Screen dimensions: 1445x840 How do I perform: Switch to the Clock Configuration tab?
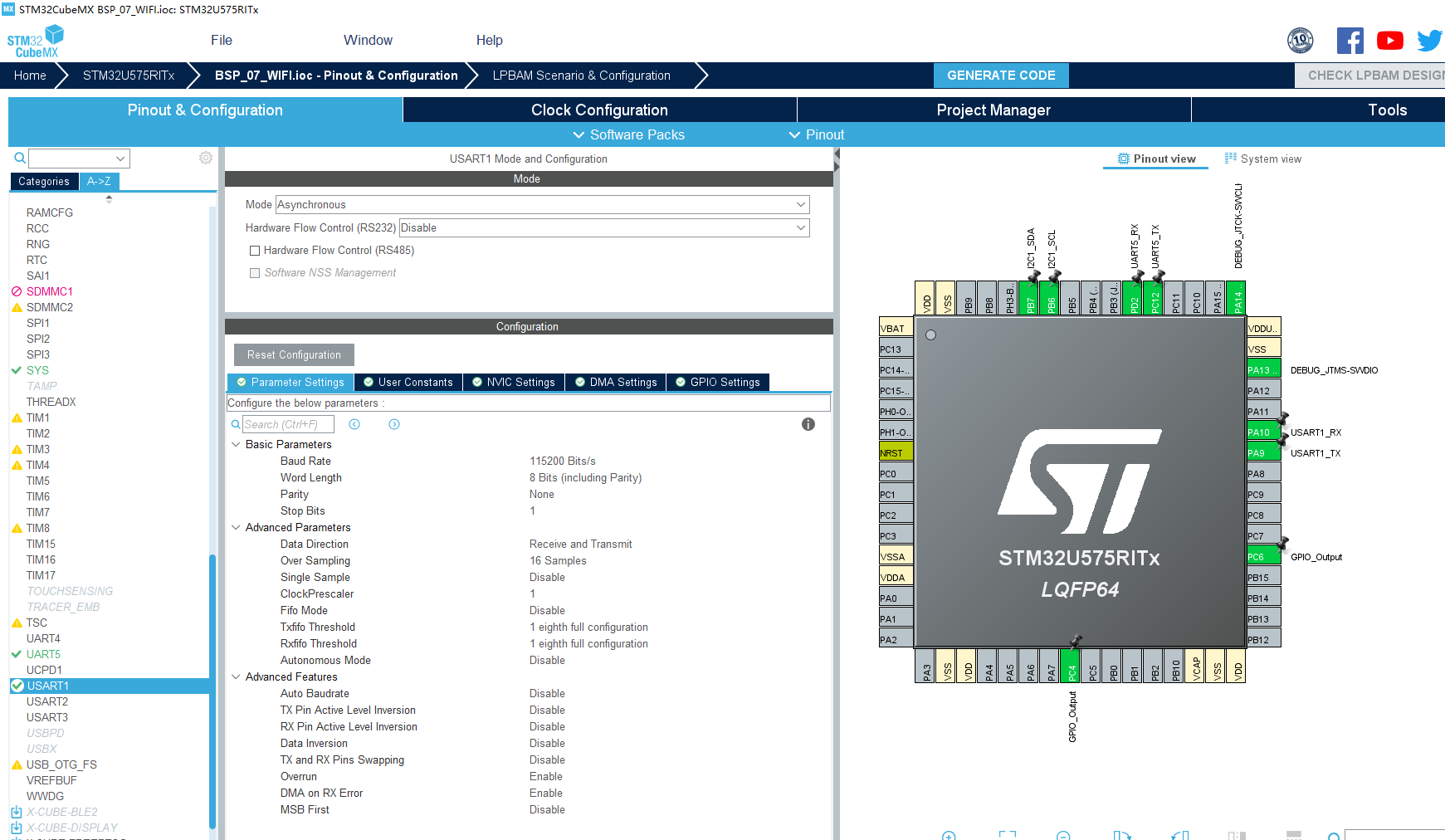point(599,110)
